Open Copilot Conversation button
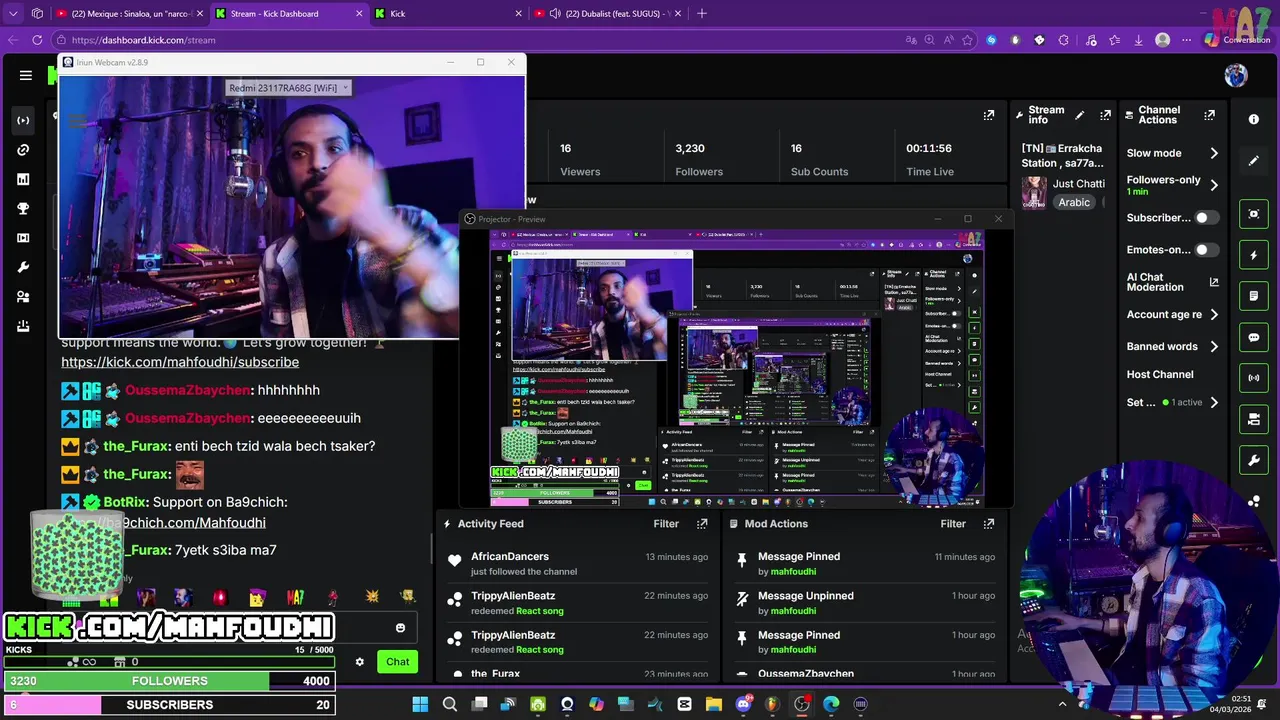 (1238, 40)
